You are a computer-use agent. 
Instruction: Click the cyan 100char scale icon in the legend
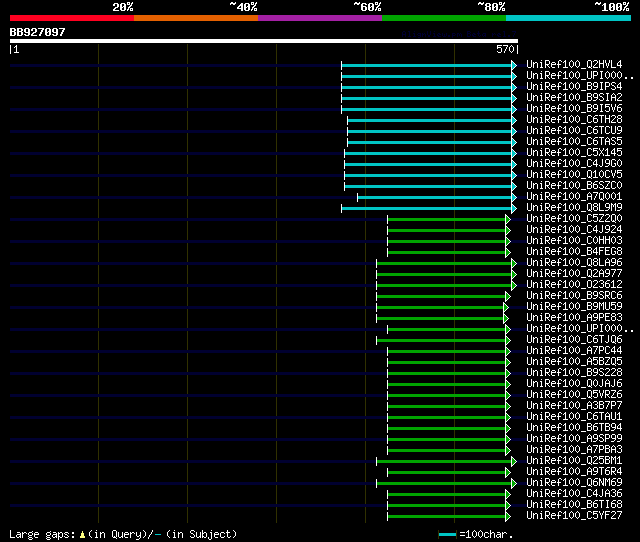click(447, 534)
